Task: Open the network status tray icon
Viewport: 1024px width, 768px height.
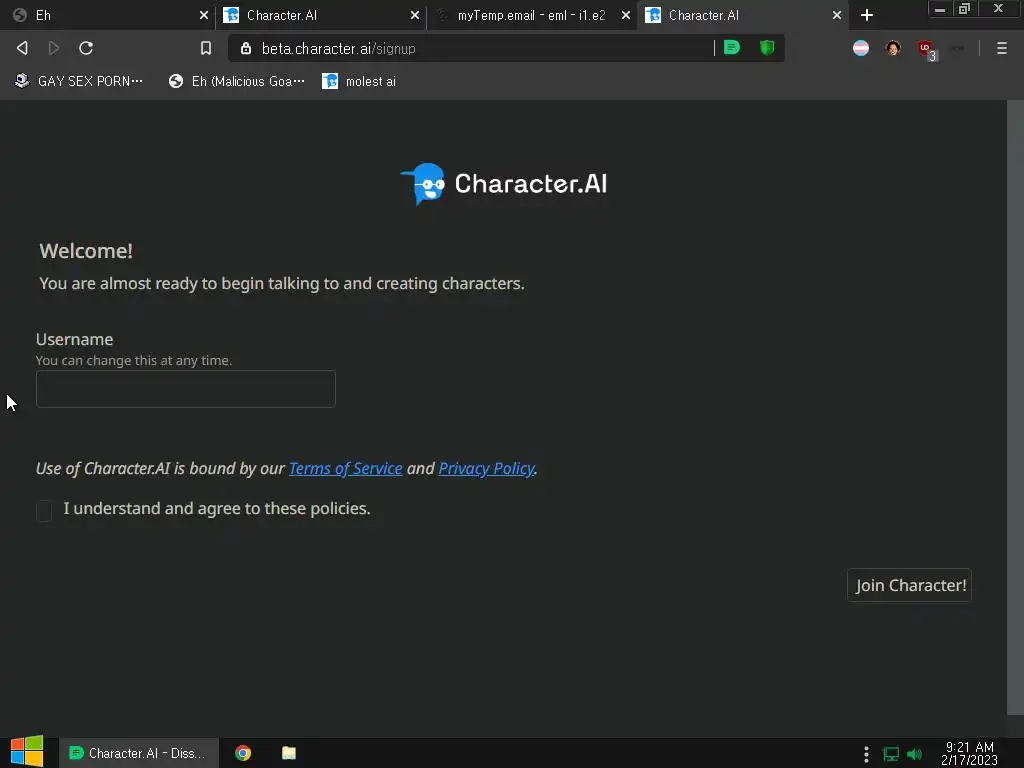Action: [891, 754]
